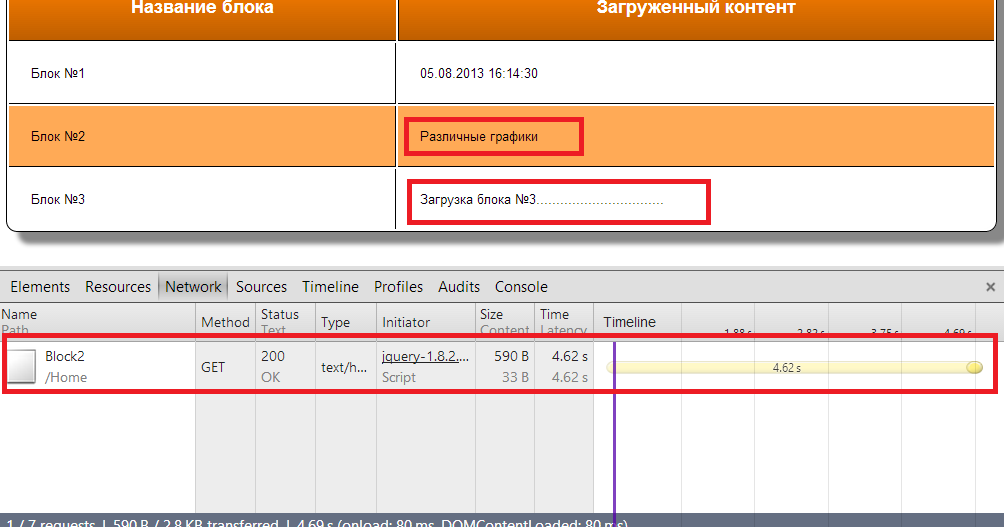Select the Network tab

tap(193, 287)
